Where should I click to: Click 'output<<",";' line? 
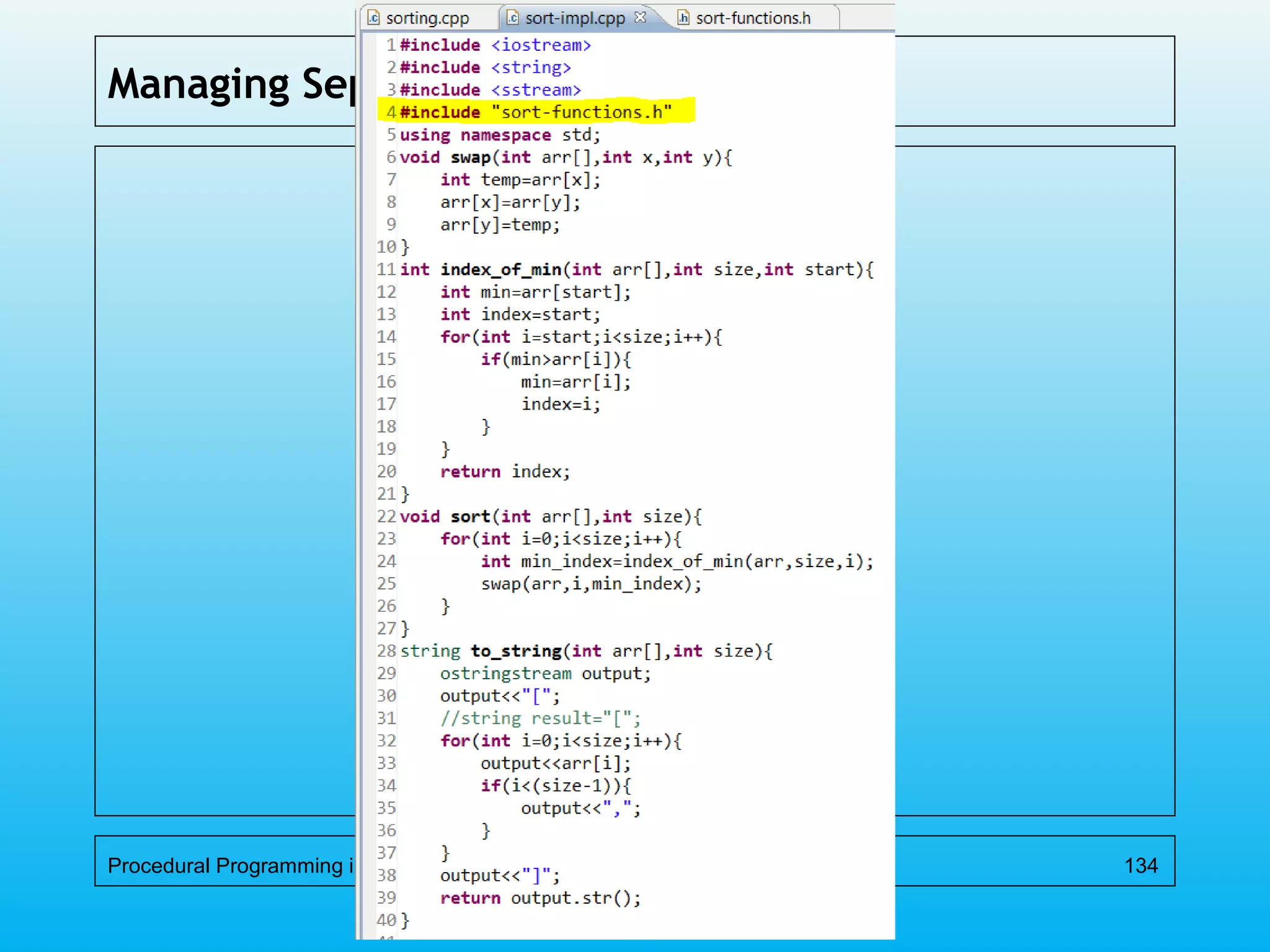tap(582, 808)
